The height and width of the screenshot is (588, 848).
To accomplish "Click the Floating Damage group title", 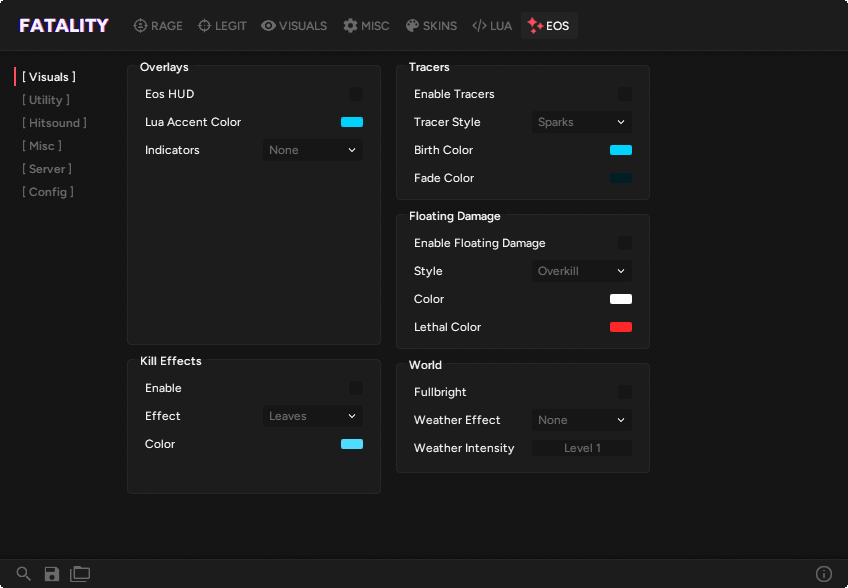I will point(454,216).
